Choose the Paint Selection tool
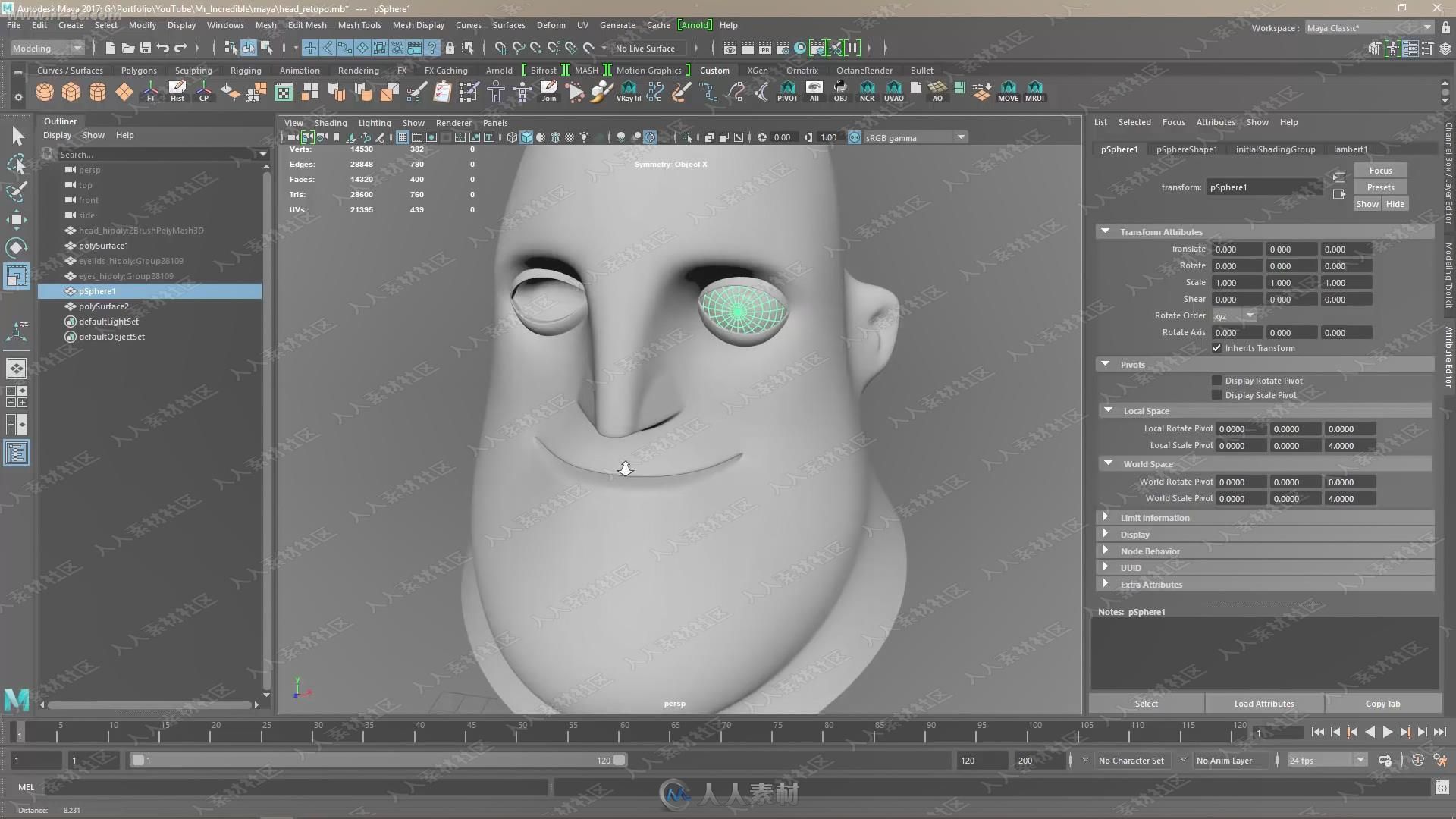The width and height of the screenshot is (1456, 819). click(17, 191)
